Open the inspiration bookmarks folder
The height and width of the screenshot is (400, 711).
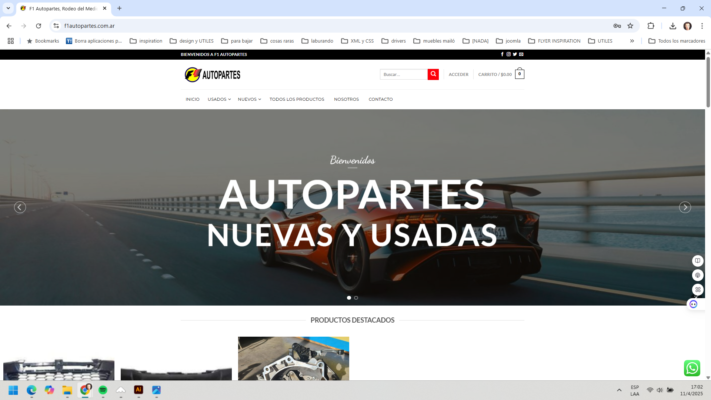click(x=146, y=41)
